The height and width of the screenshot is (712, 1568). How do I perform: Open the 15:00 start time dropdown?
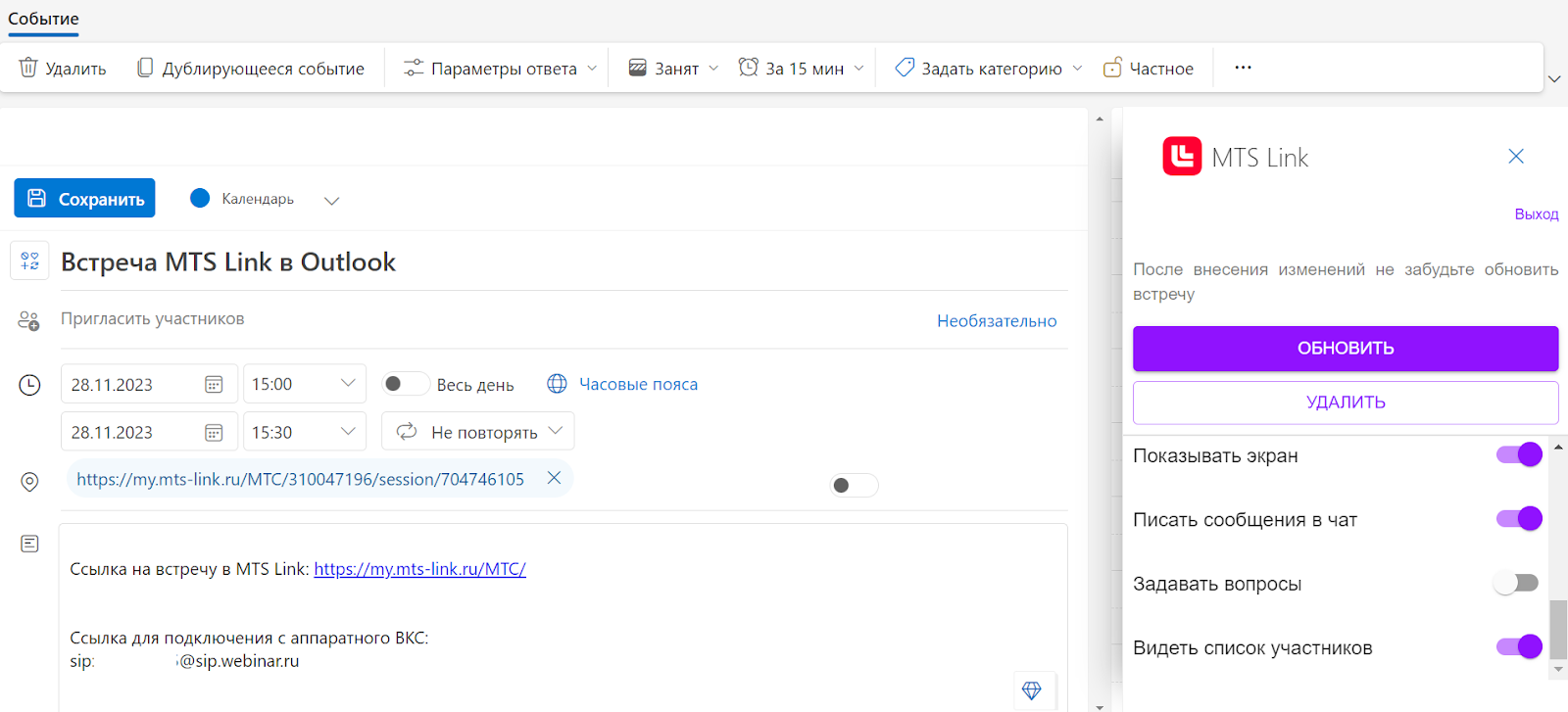click(305, 384)
